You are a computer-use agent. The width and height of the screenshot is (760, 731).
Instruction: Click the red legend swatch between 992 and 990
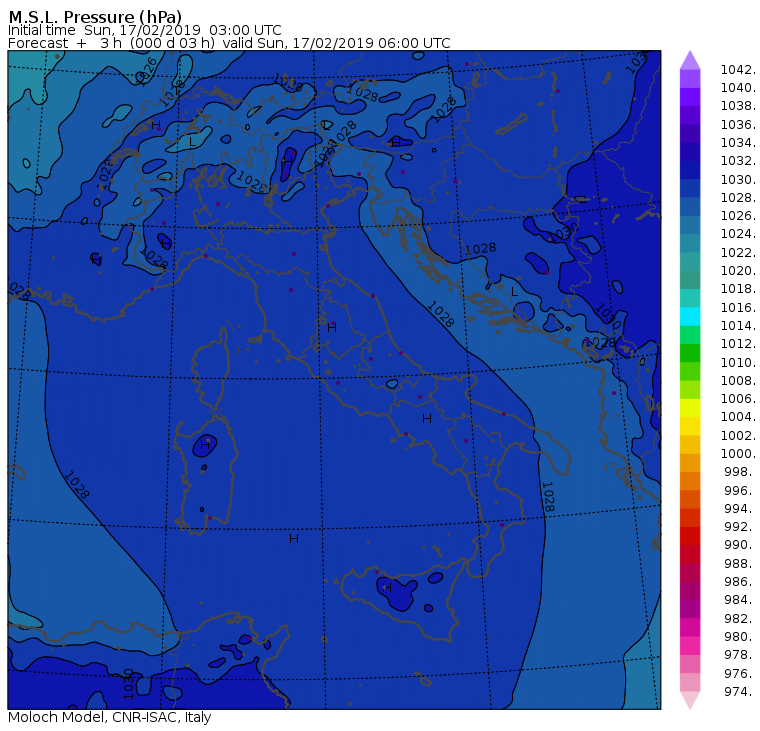click(x=690, y=536)
